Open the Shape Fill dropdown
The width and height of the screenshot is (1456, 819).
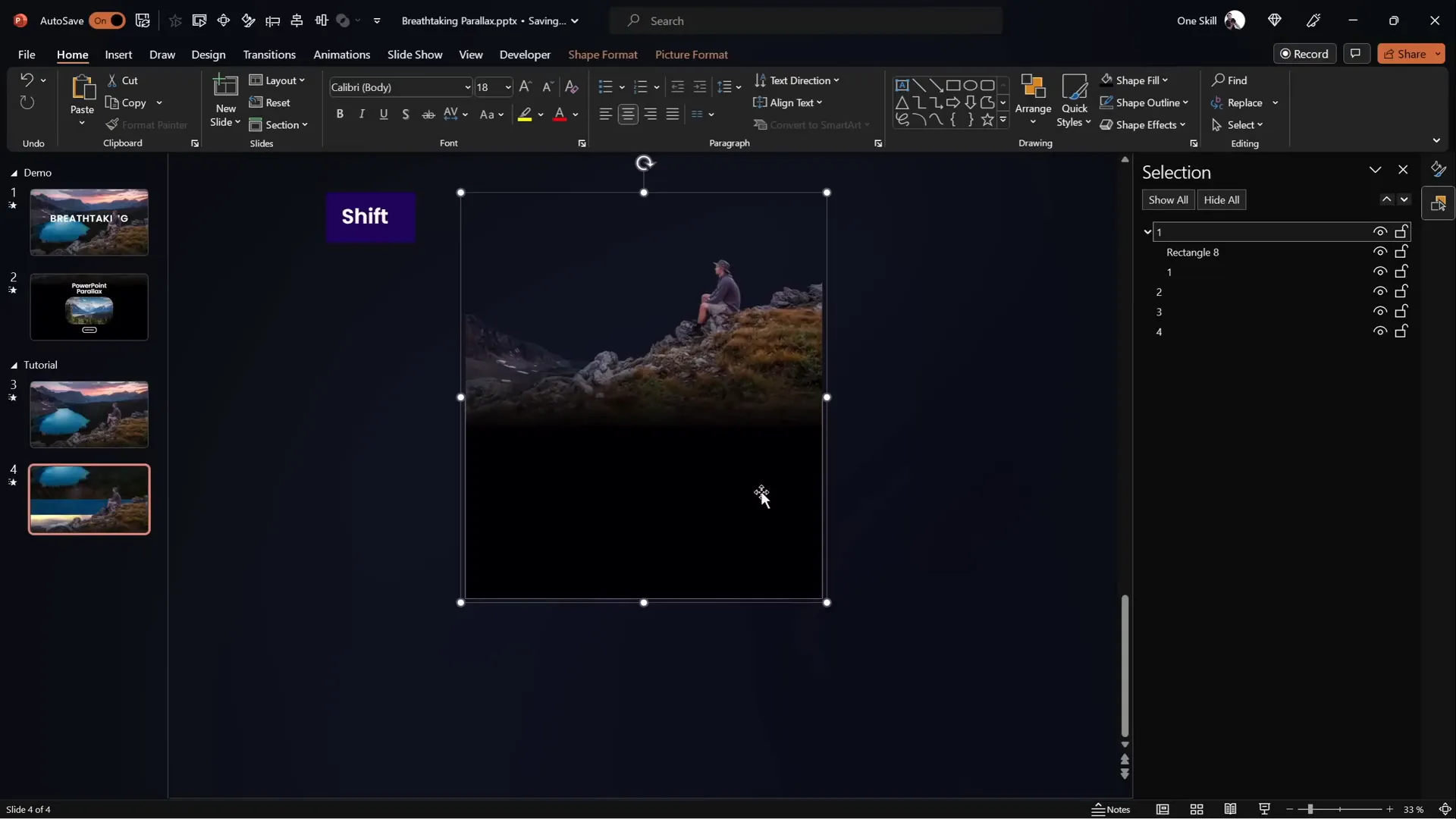pos(1165,80)
